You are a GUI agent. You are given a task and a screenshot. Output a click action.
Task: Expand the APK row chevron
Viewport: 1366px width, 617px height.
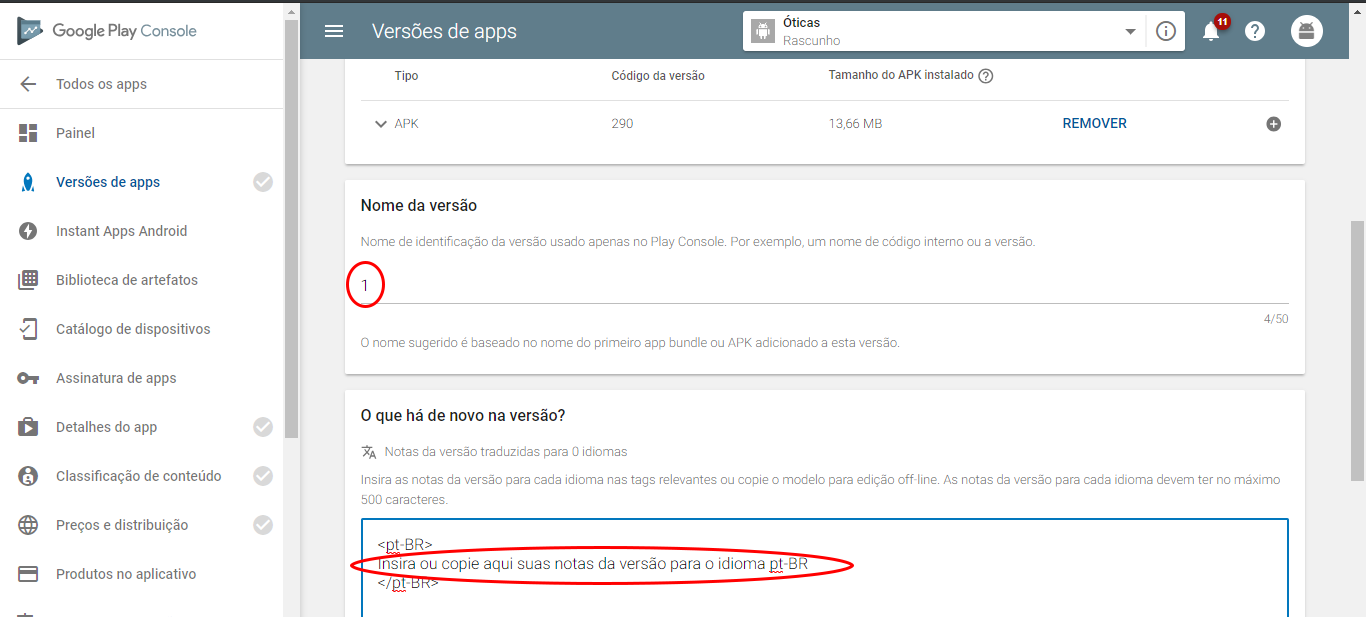point(380,124)
